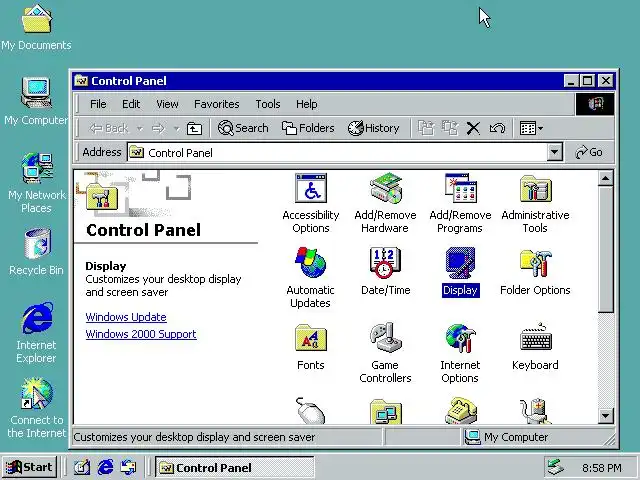Click the taskbar clock 8:58 PM

[x=602, y=468]
